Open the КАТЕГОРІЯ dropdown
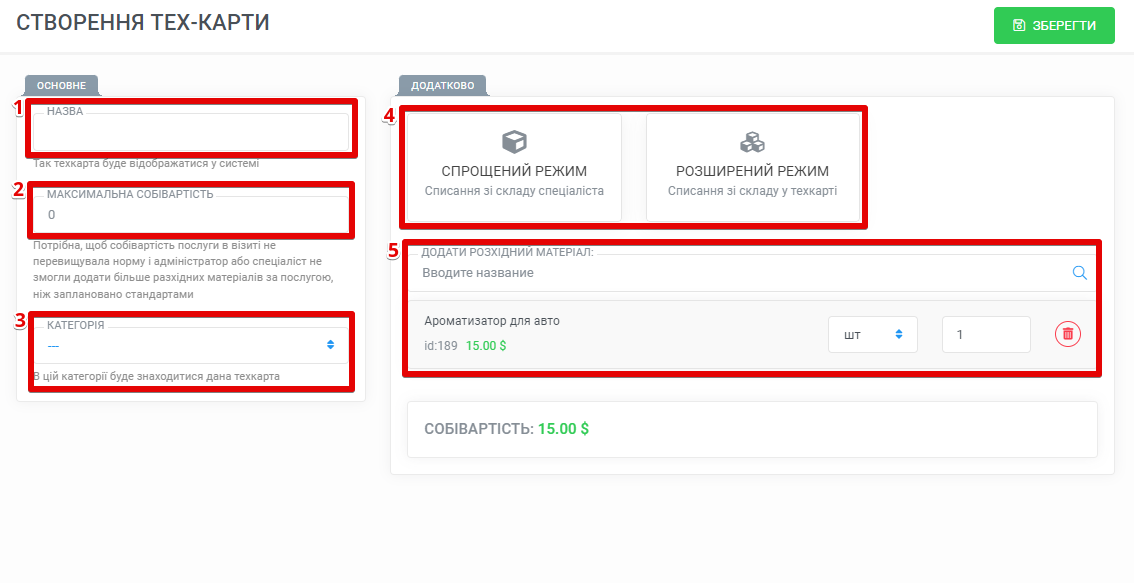 tap(191, 345)
